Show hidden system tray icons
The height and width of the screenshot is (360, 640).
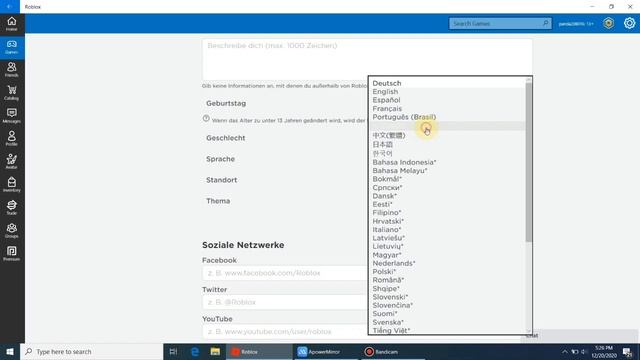(x=565, y=351)
